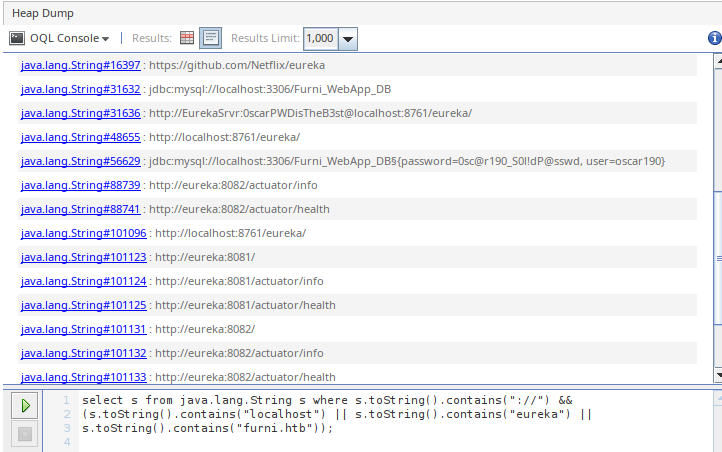Select the Heap Dump tab
Screen dimensions: 722x452
[x=42, y=13]
